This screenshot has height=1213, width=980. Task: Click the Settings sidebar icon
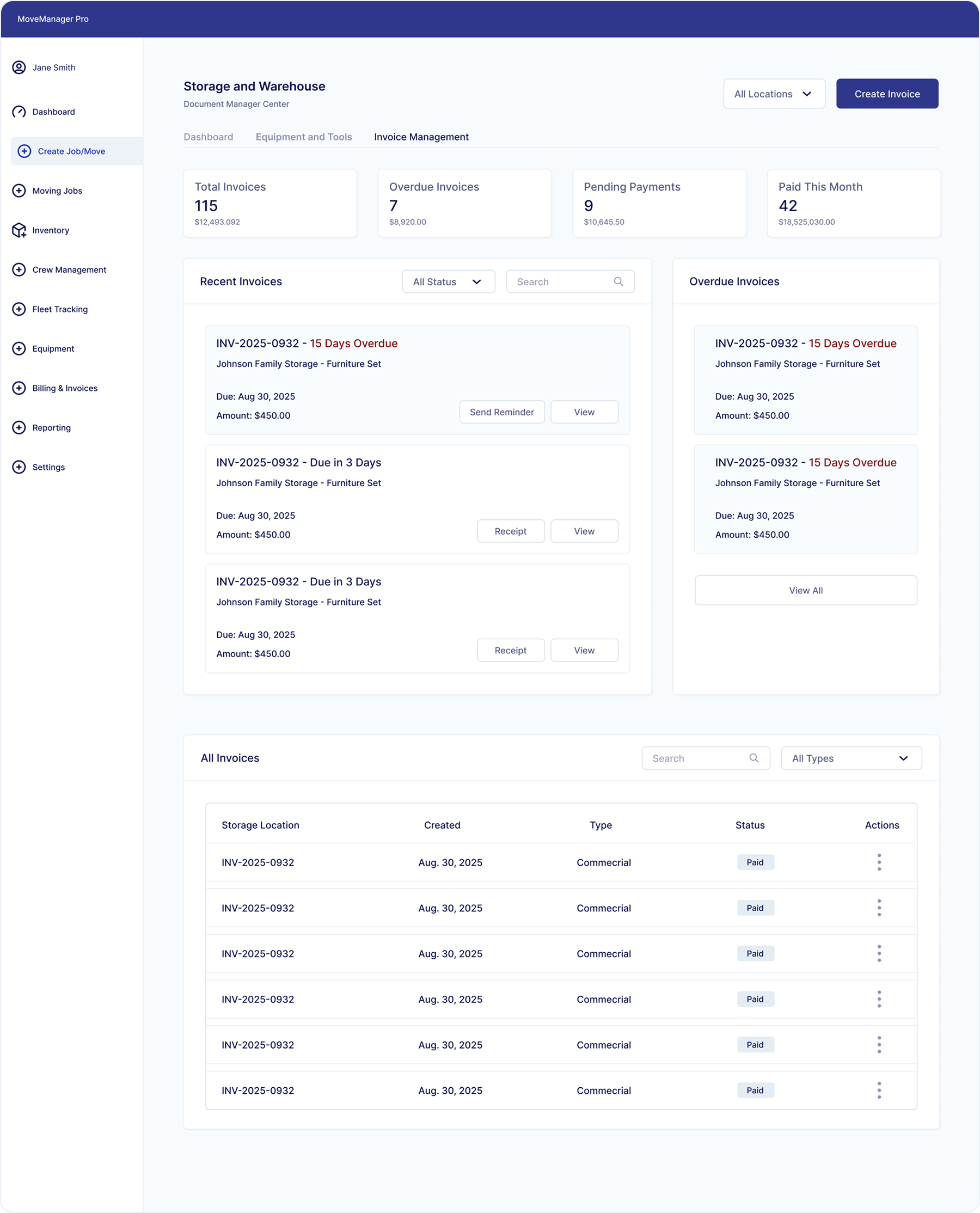coord(19,467)
